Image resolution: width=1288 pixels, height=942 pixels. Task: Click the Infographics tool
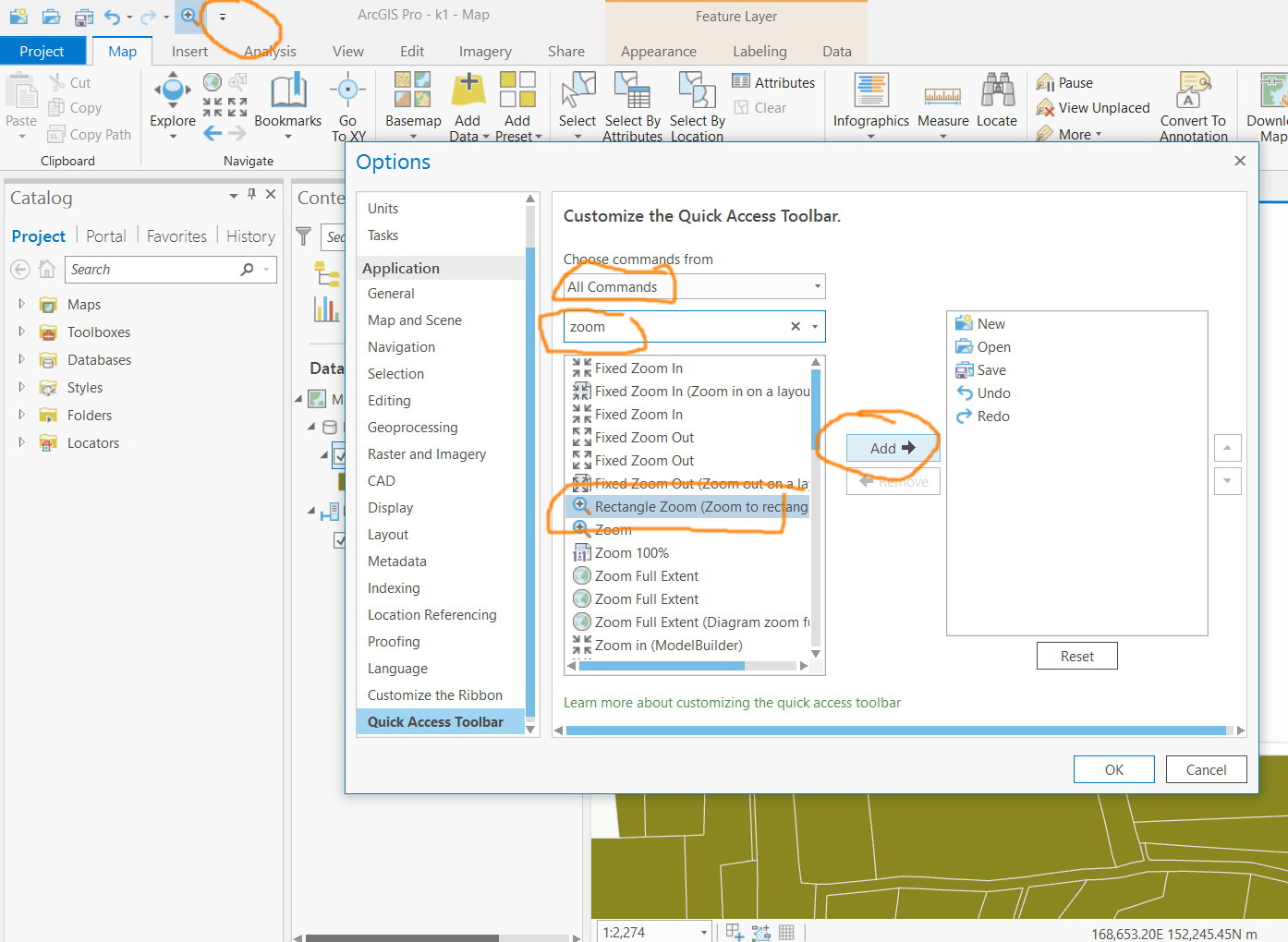click(x=871, y=107)
